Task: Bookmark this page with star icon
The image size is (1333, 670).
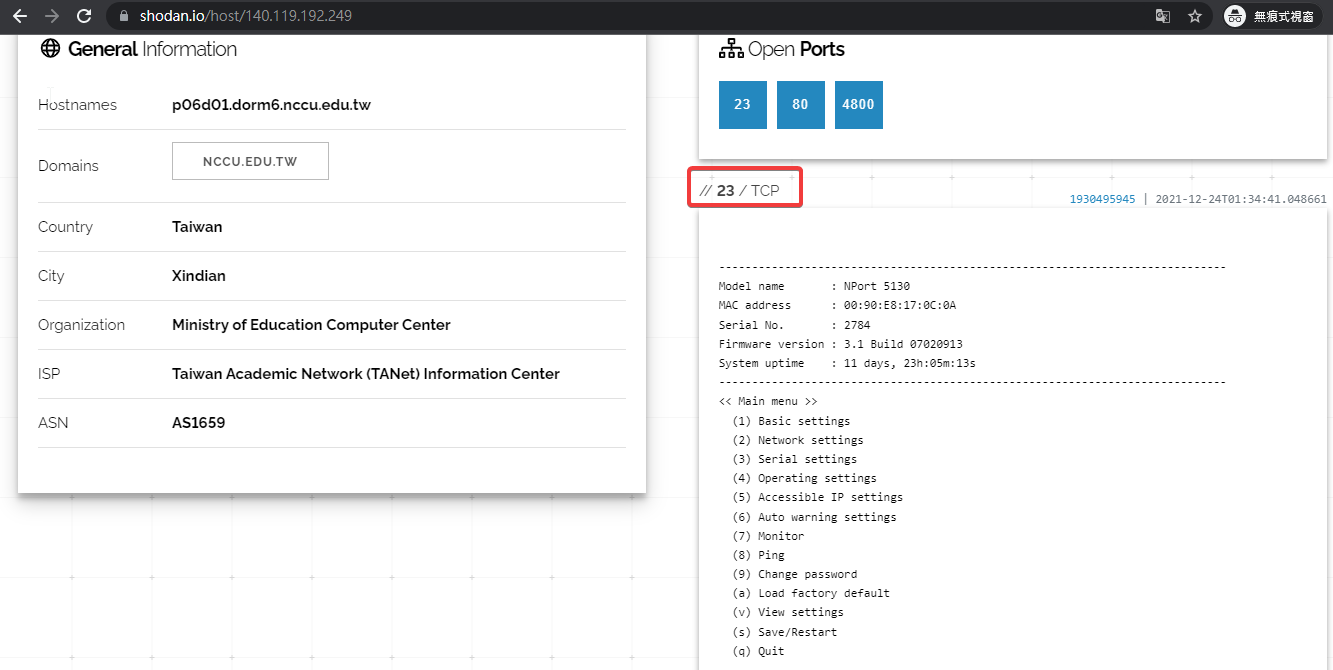Action: [x=1194, y=16]
